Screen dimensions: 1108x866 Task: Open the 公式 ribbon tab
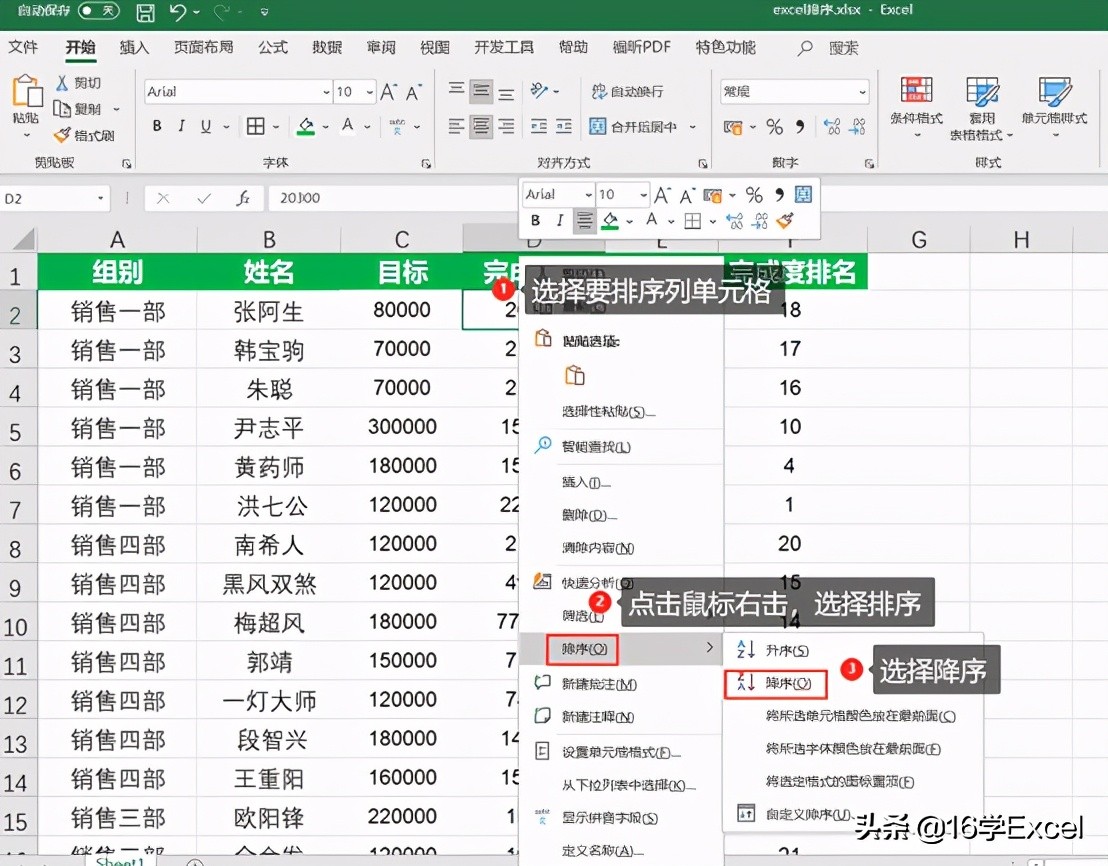click(273, 47)
